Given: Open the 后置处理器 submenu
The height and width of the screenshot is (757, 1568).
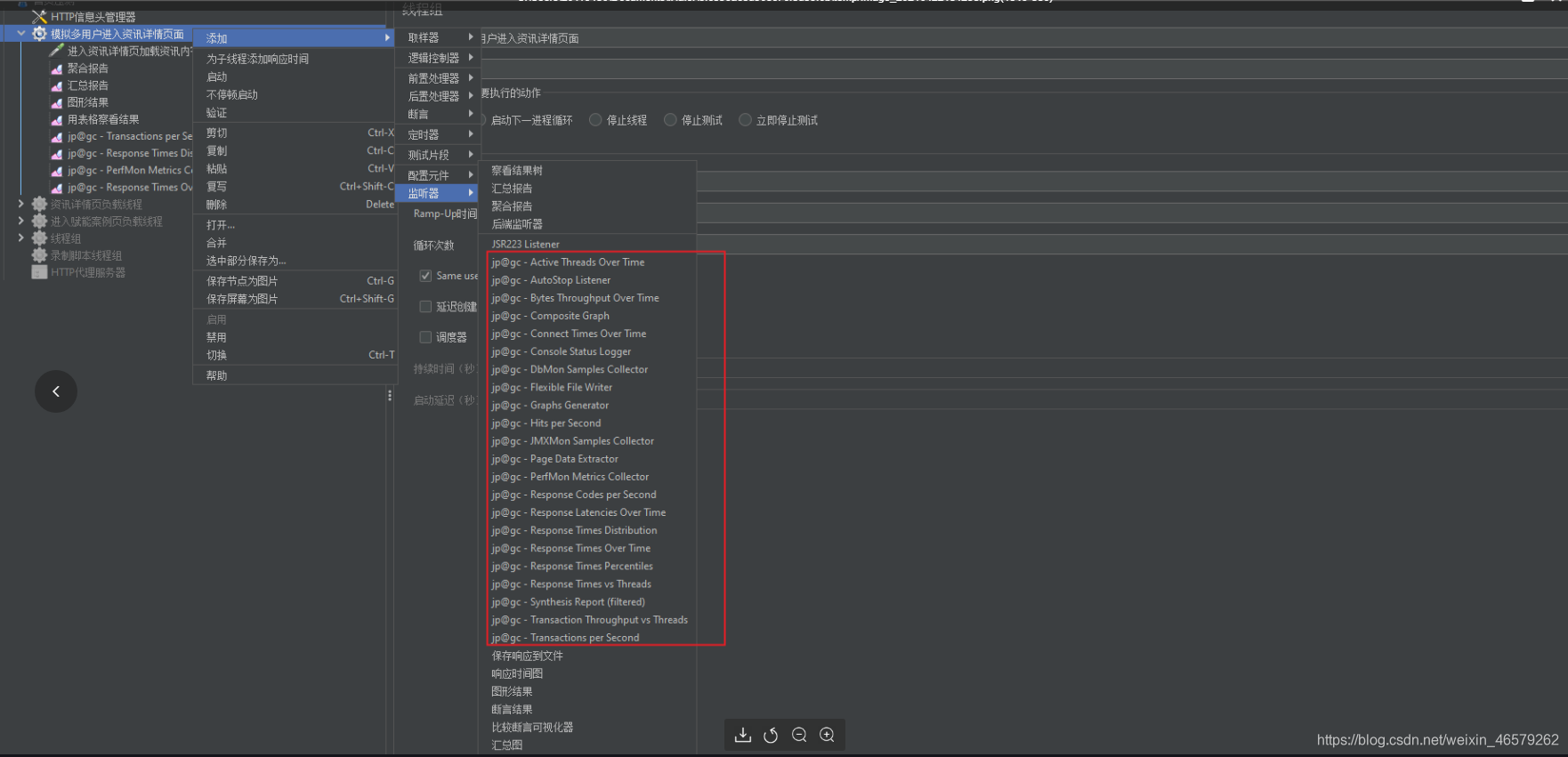Looking at the screenshot, I should tap(440, 96).
